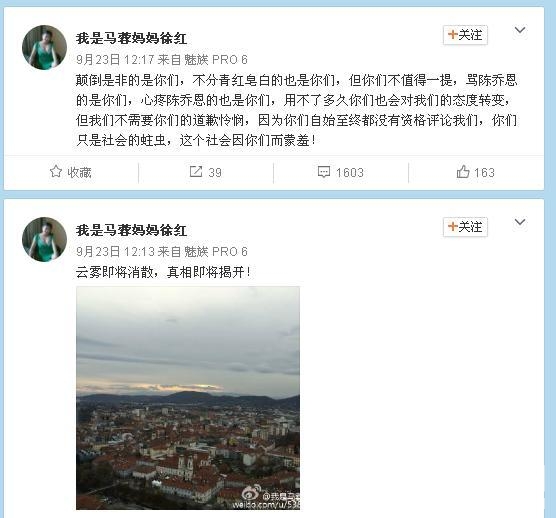Click the repost icon next to 39
The width and height of the screenshot is (556, 518).
click(196, 172)
